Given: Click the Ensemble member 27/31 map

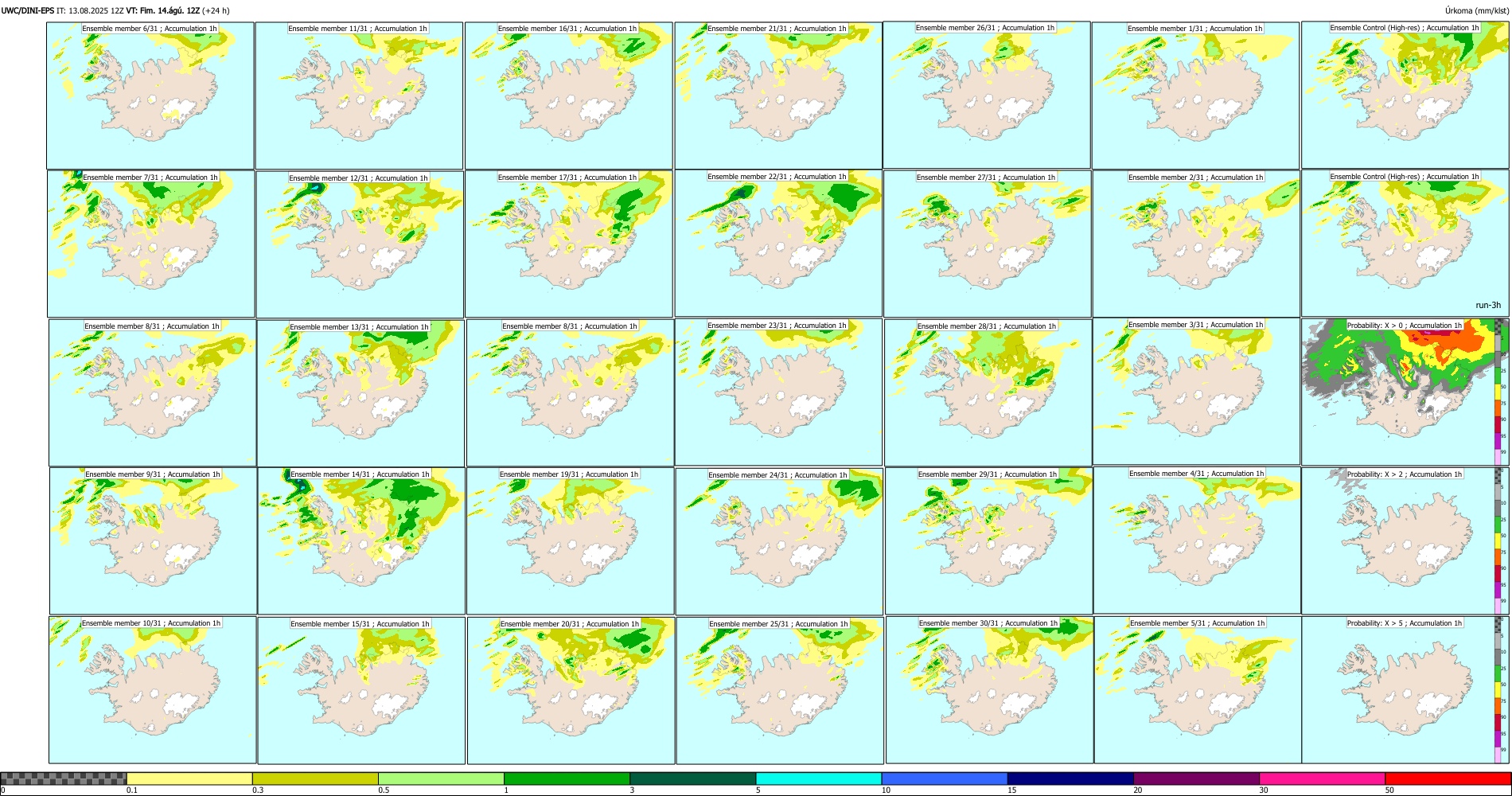Looking at the screenshot, I should pyautogui.click(x=987, y=244).
